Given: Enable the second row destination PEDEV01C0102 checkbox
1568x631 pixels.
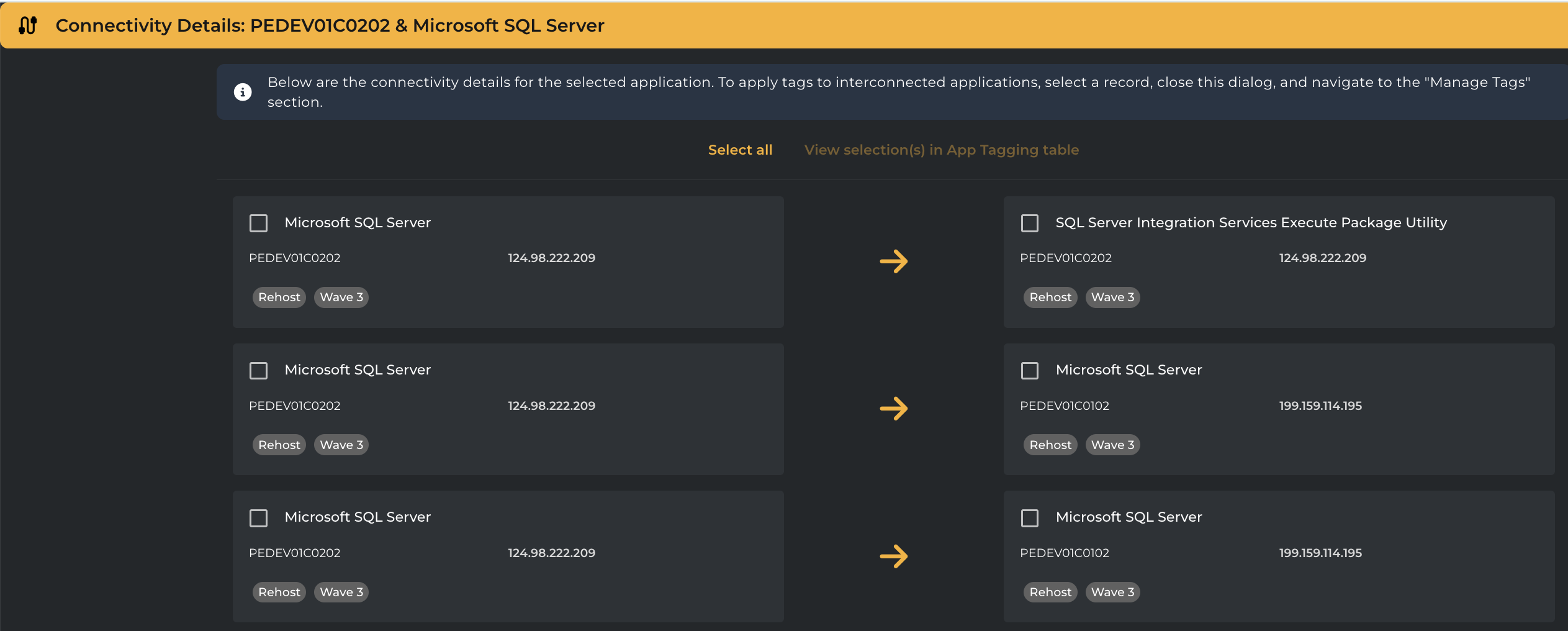Looking at the screenshot, I should pyautogui.click(x=1029, y=371).
